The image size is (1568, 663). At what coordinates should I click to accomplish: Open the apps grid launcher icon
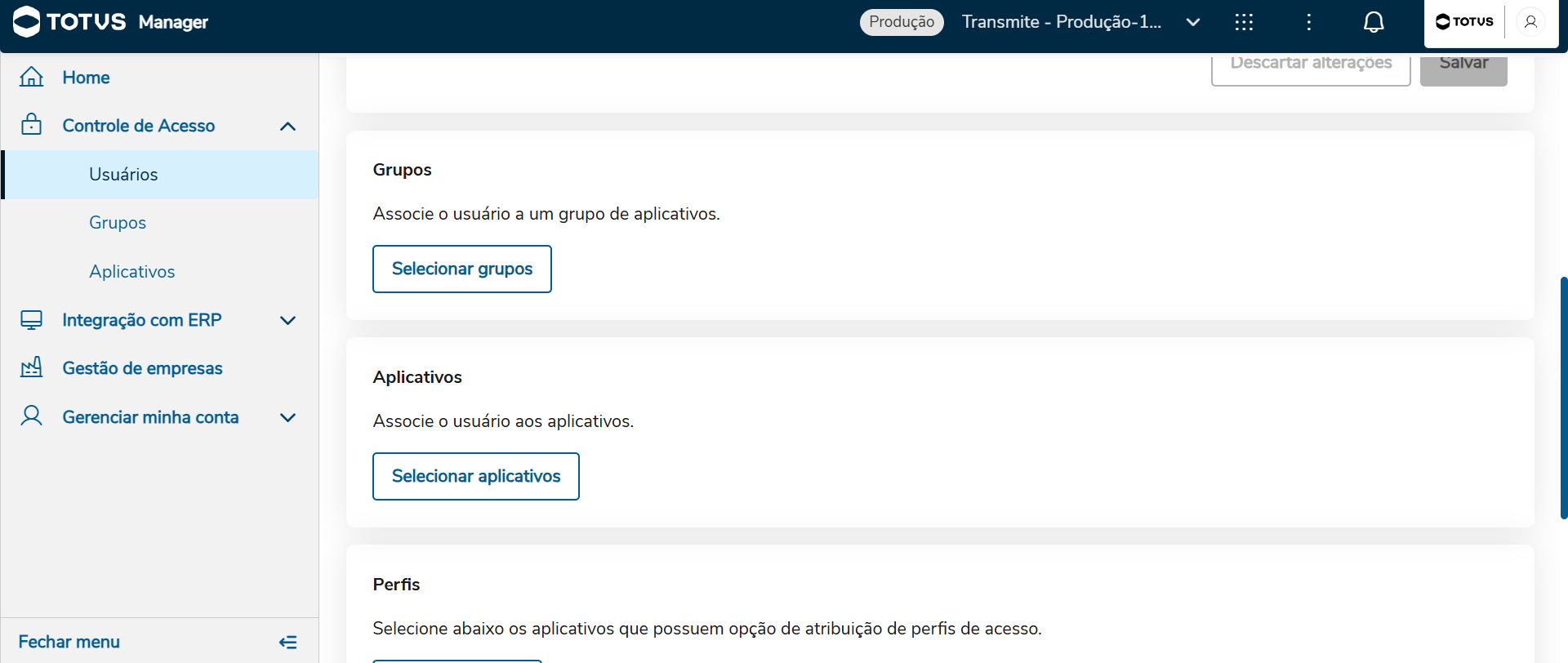click(x=1244, y=22)
